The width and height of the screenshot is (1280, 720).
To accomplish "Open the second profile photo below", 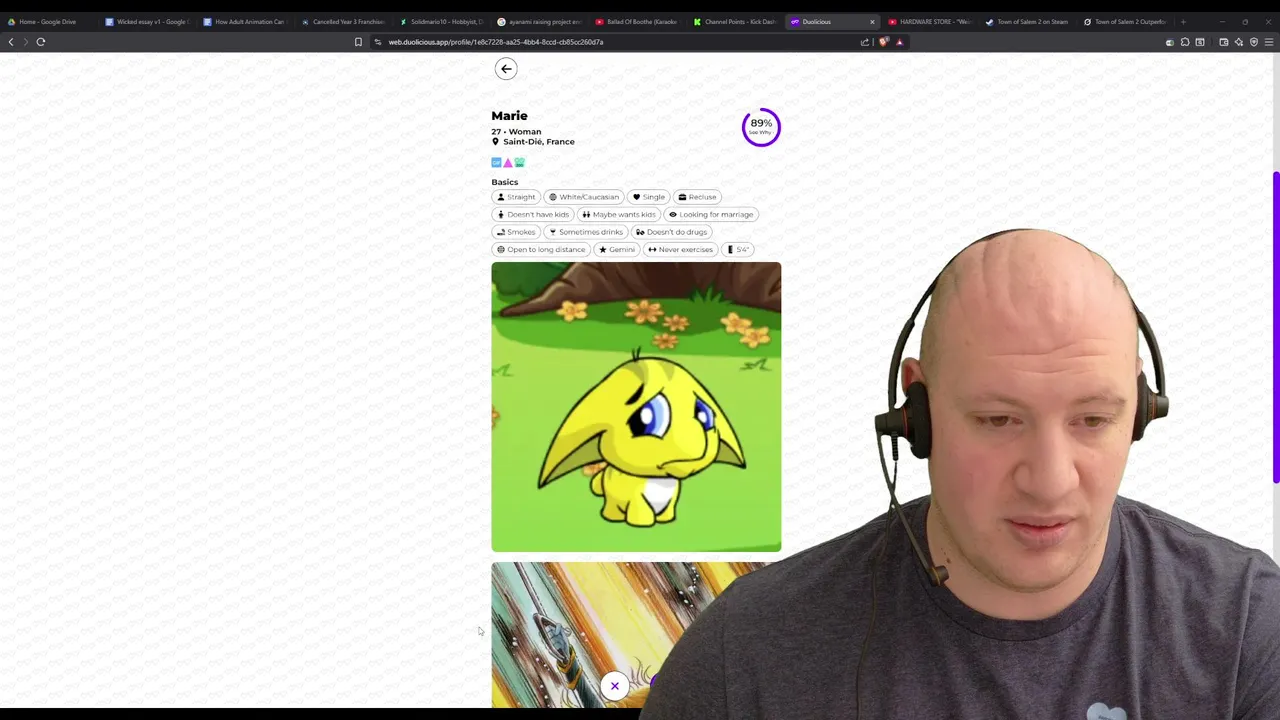I will coord(636,634).
